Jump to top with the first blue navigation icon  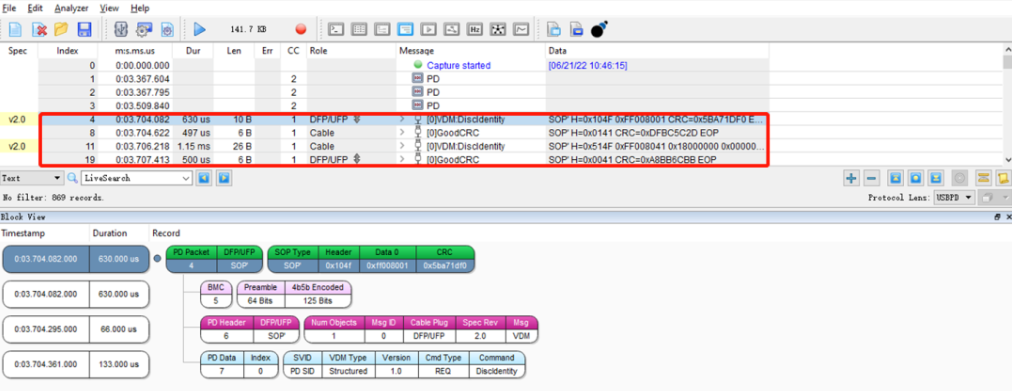pyautogui.click(x=896, y=178)
